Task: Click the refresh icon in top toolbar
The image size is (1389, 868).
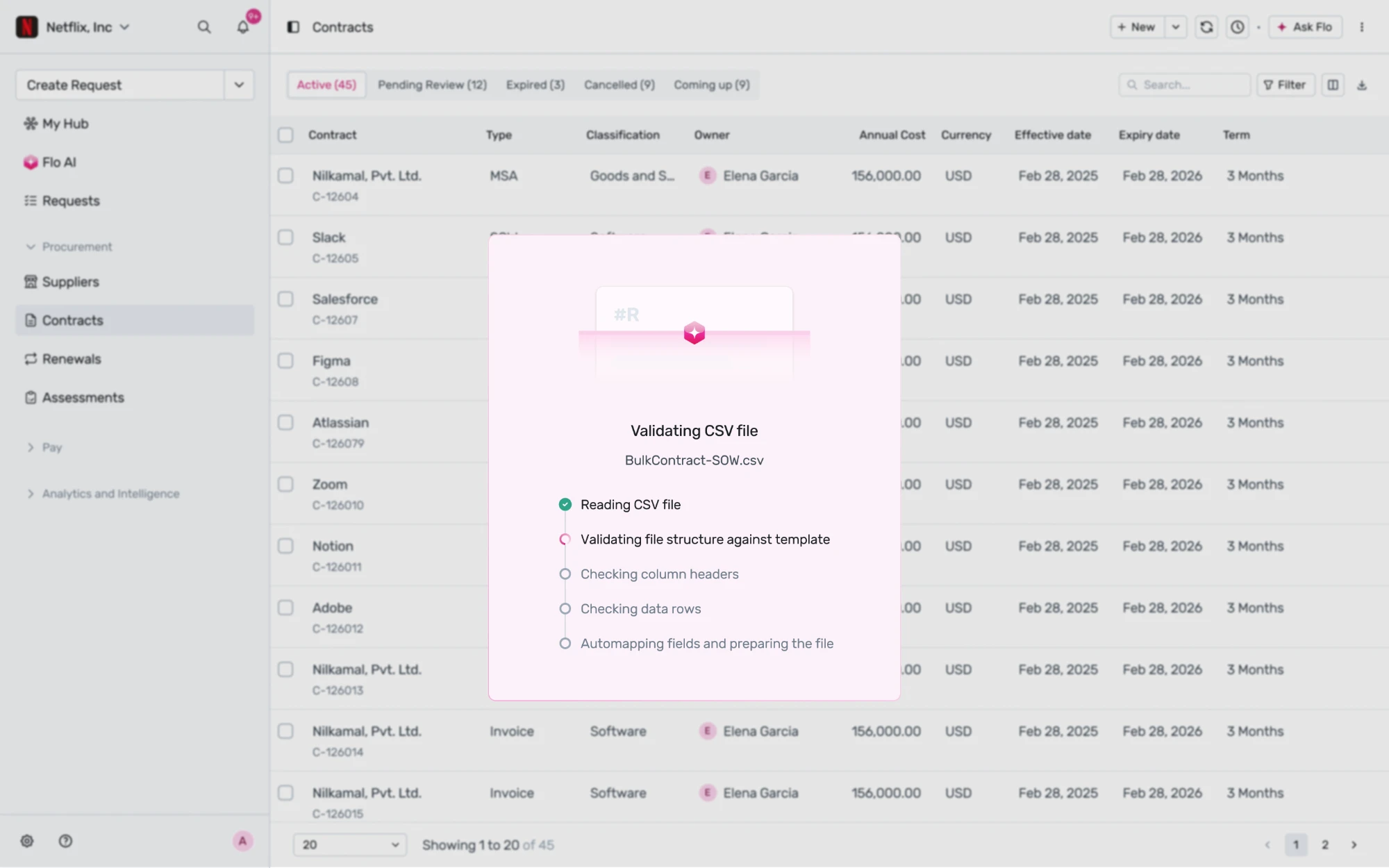Action: 1206,27
